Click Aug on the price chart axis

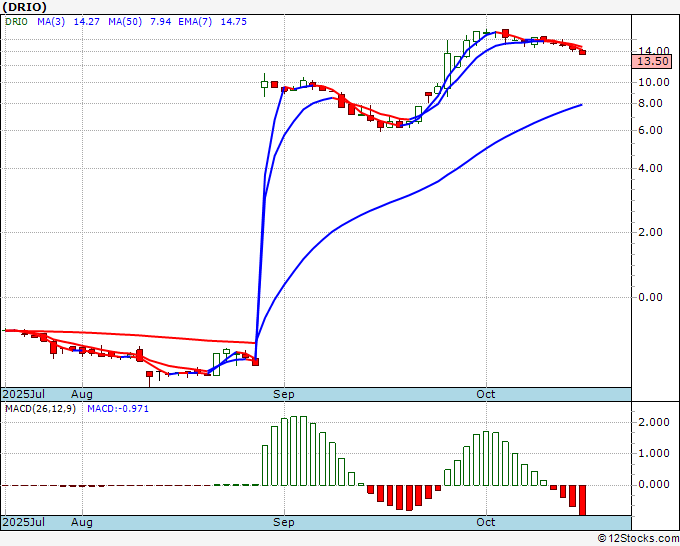coord(82,394)
